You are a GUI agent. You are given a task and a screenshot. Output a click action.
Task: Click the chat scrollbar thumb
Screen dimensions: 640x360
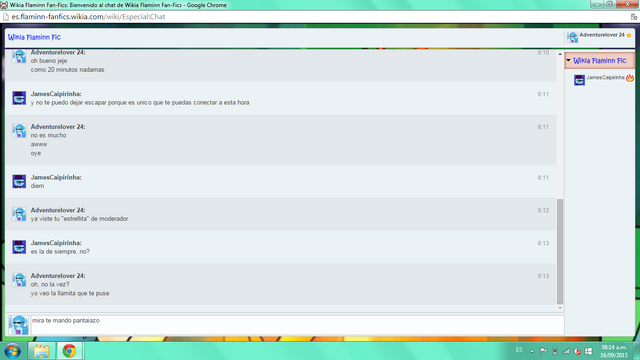pyautogui.click(x=560, y=251)
